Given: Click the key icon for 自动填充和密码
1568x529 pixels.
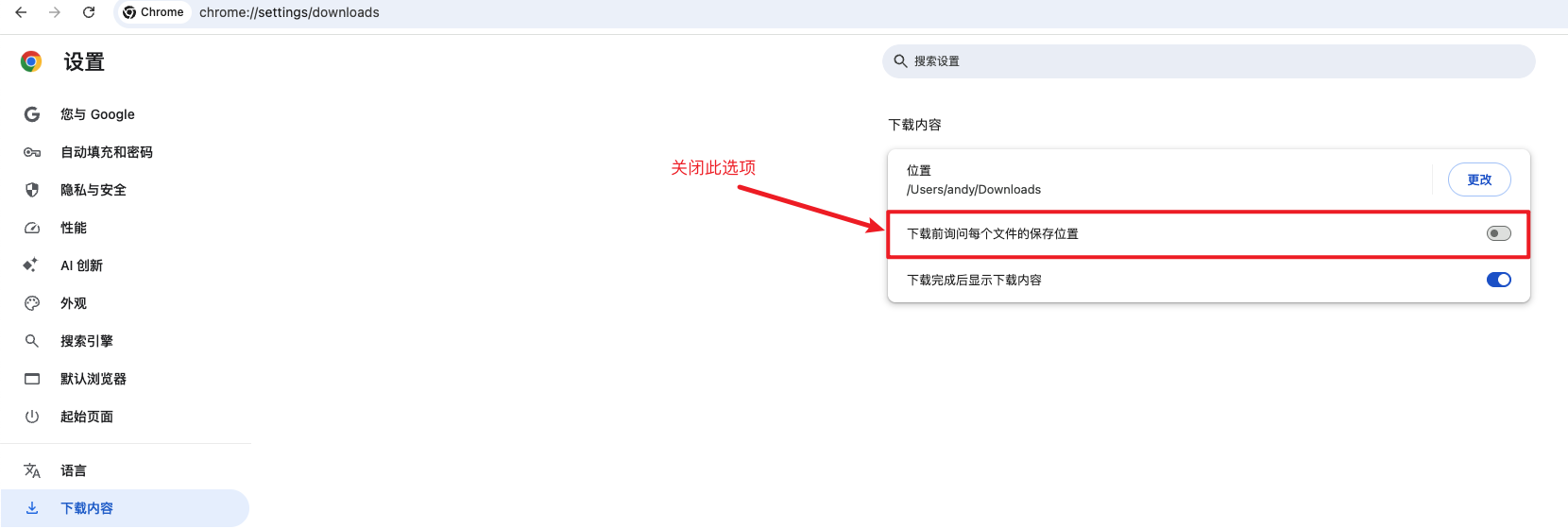Looking at the screenshot, I should pyautogui.click(x=32, y=152).
